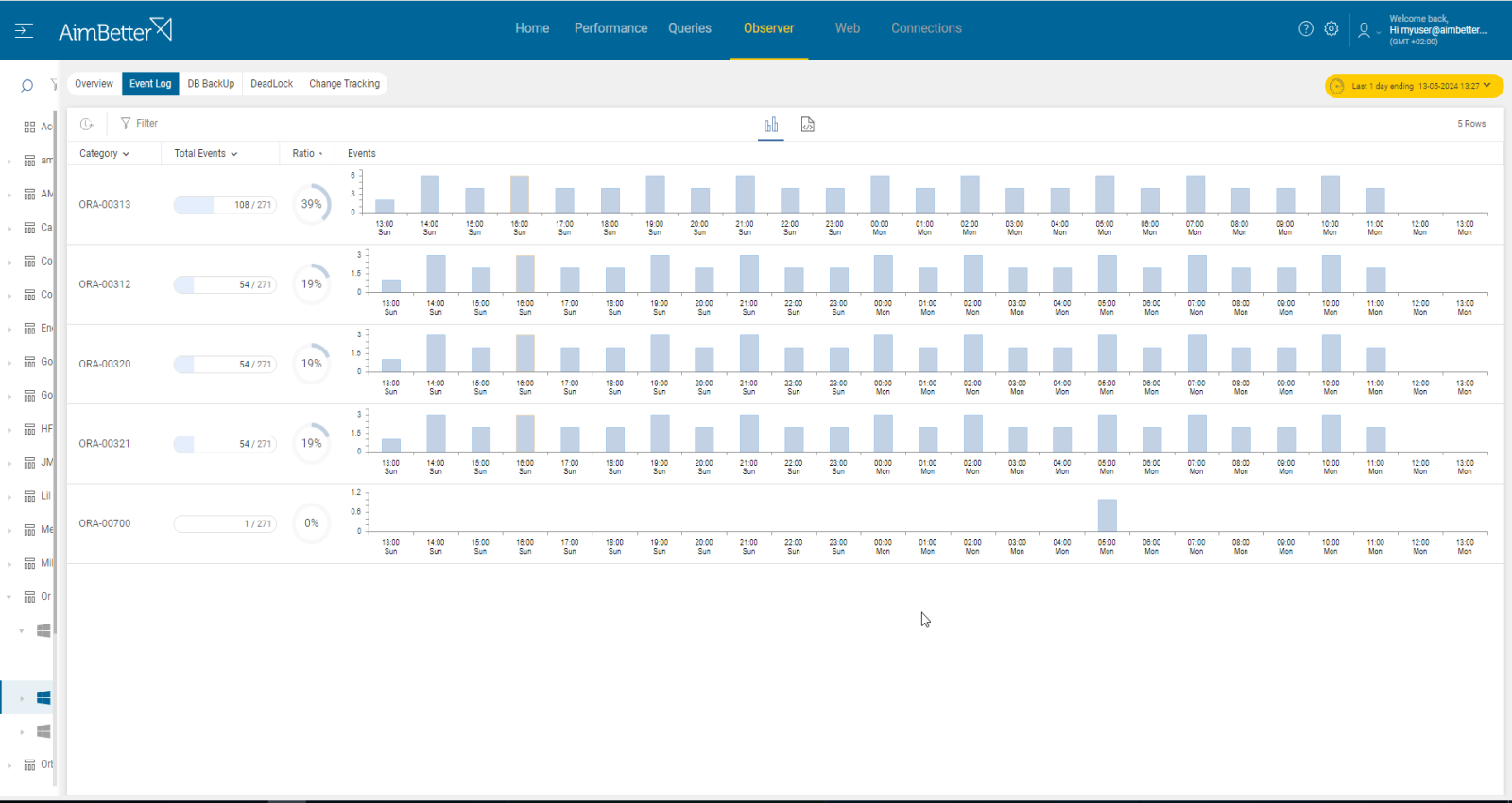Screen dimensions: 1512x803
Task: Sort by Category column header
Action: click(104, 153)
